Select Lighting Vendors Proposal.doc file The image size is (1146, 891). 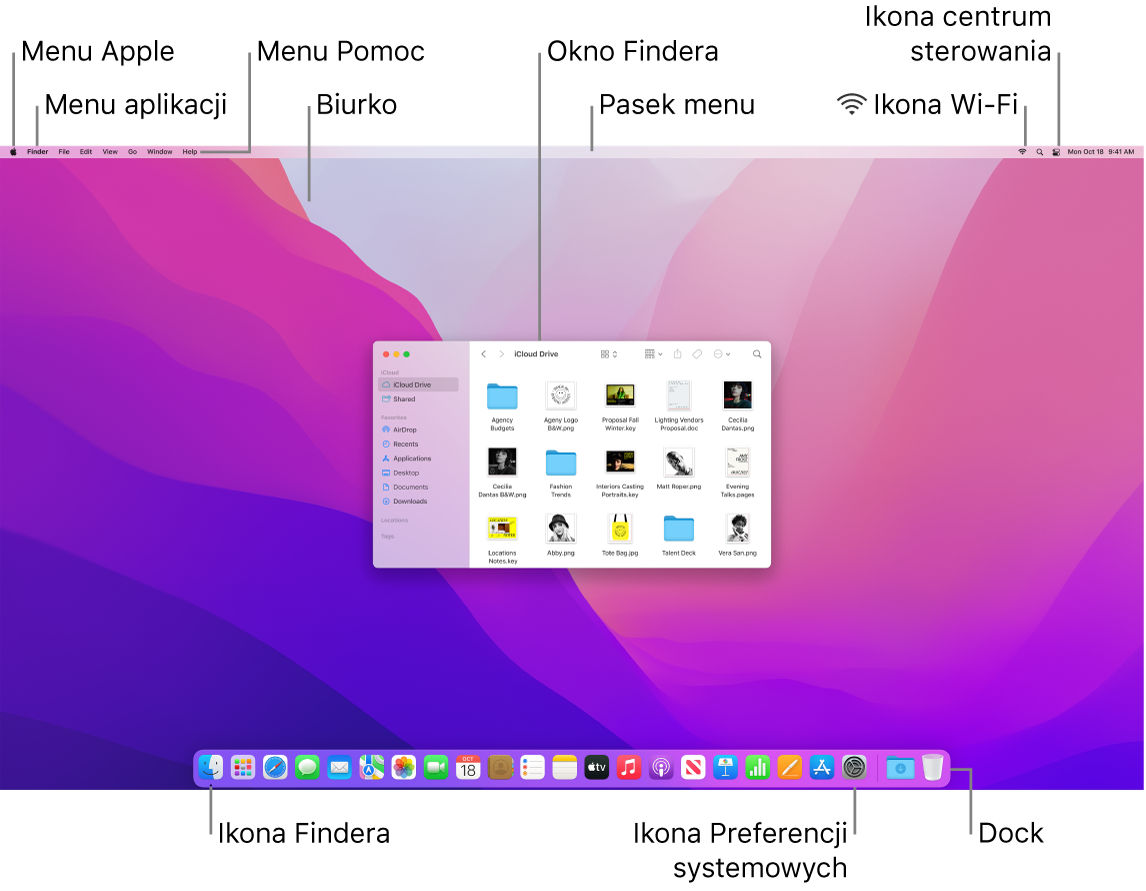pos(679,406)
